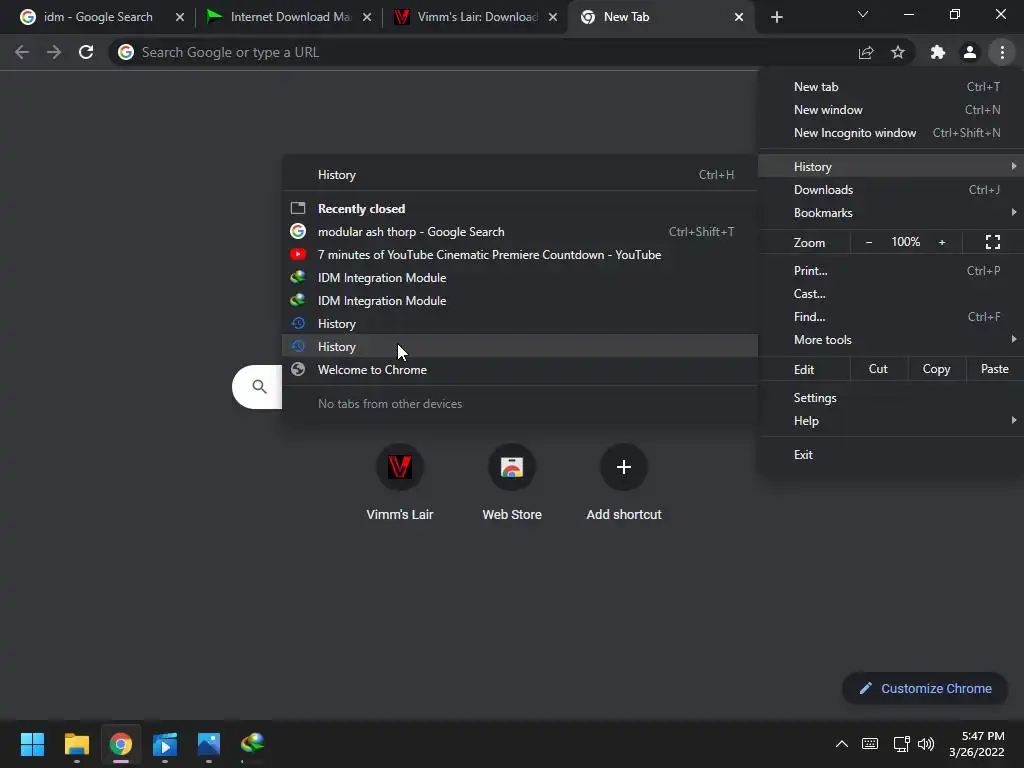Reopen modular ash thorp Google Search
This screenshot has width=1024, height=768.
point(520,232)
